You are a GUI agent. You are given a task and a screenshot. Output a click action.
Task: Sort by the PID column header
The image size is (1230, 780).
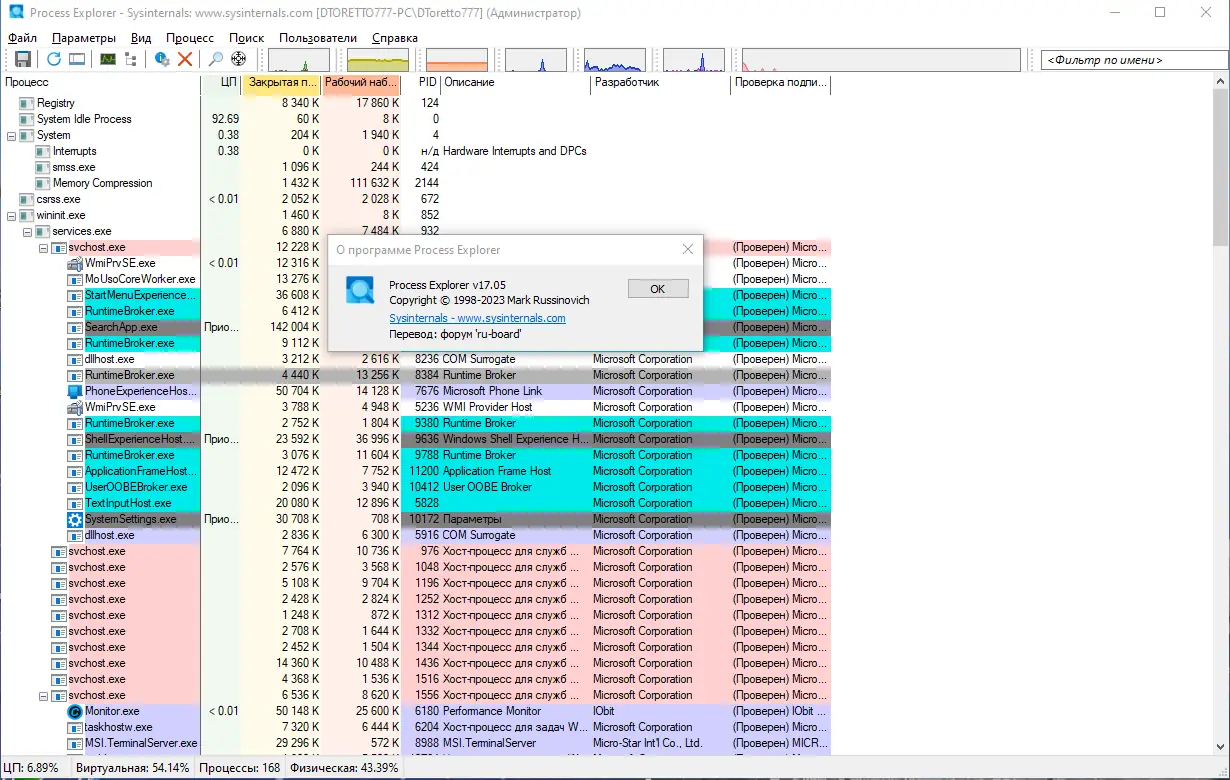tap(421, 82)
